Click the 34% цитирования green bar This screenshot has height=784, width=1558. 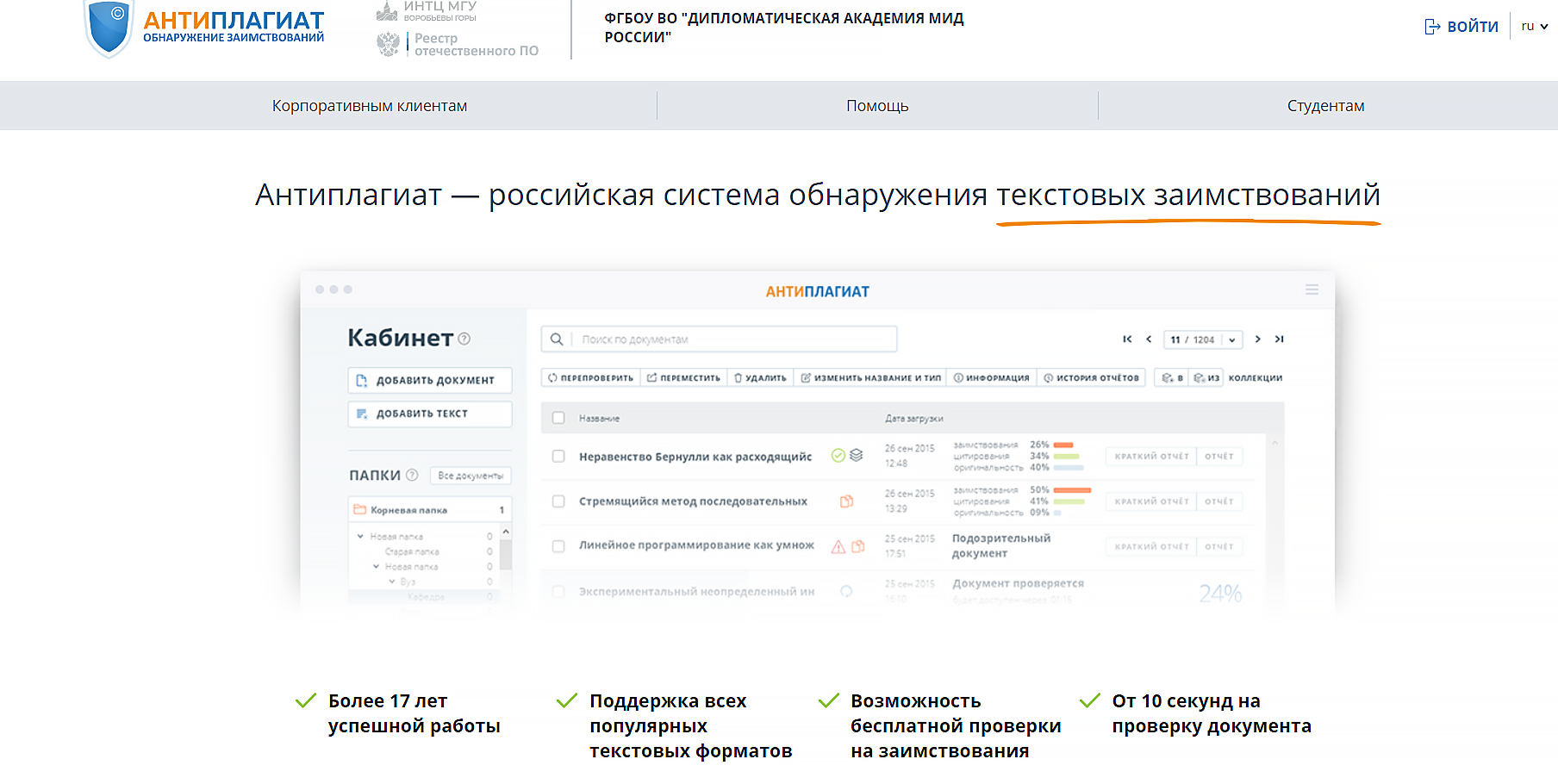click(1067, 457)
